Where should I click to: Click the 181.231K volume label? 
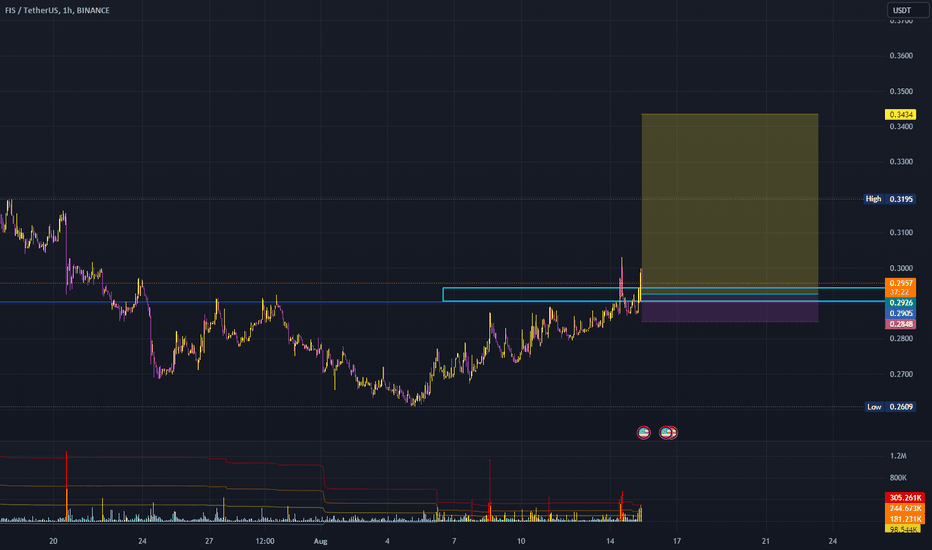click(905, 518)
